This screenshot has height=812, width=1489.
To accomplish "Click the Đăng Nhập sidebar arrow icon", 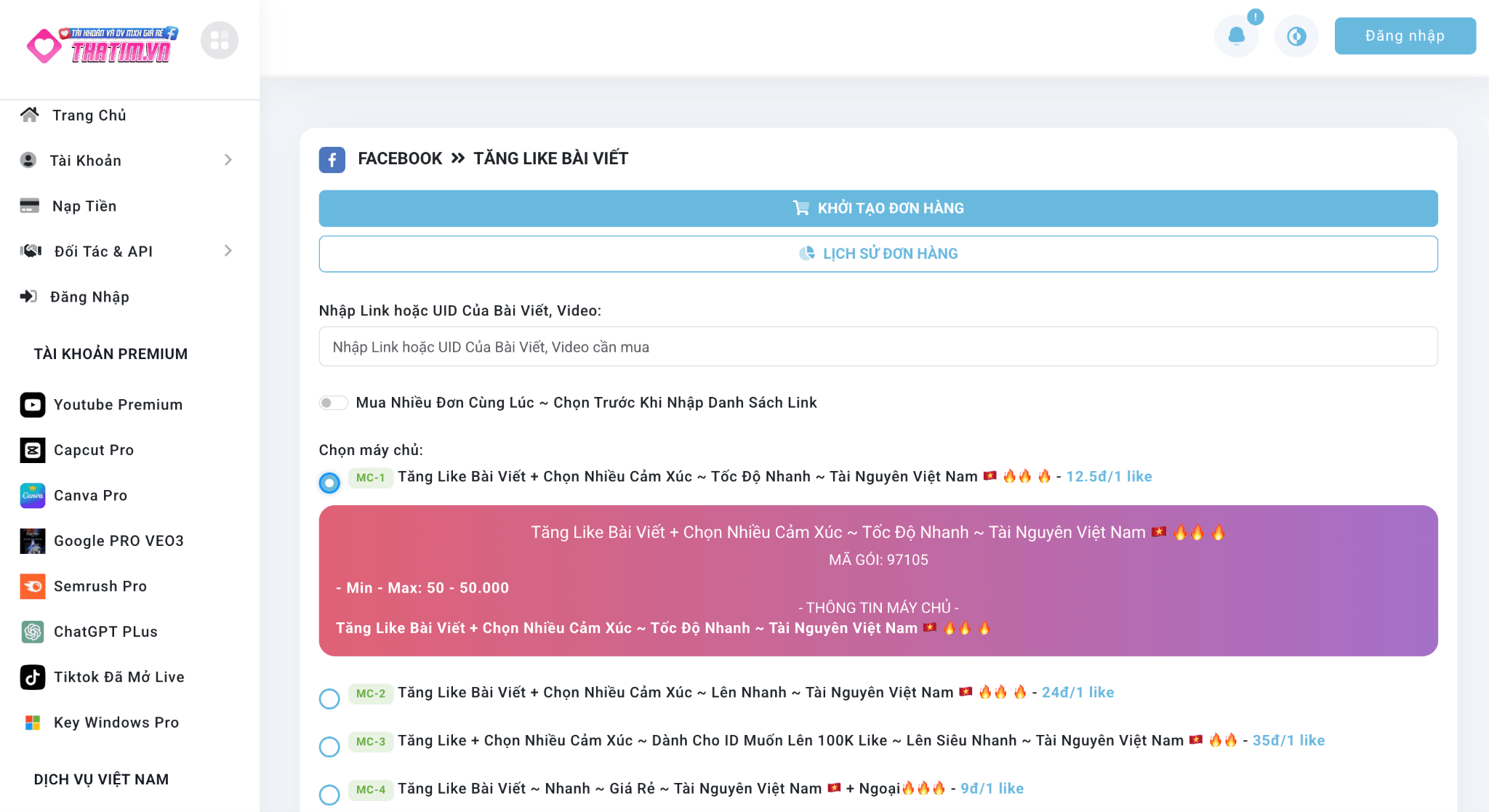I will (28, 297).
